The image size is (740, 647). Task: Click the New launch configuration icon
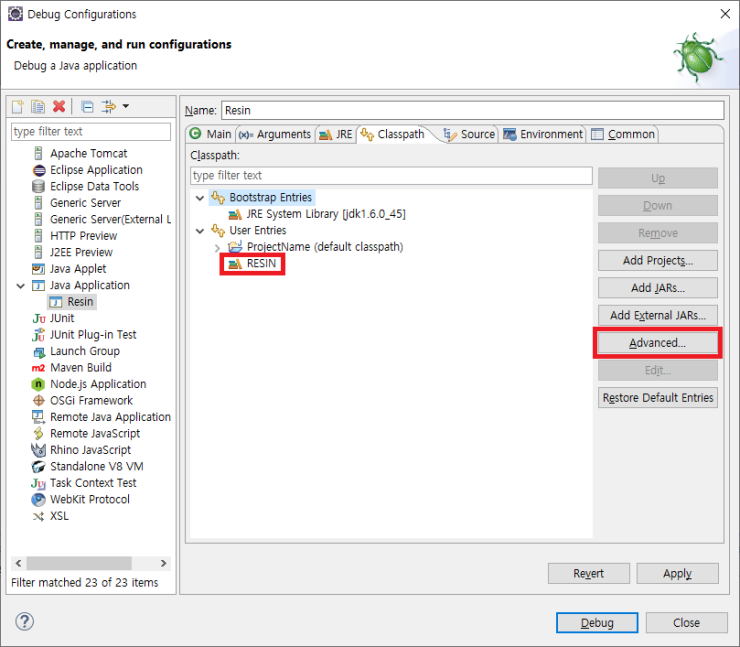pyautogui.click(x=17, y=107)
